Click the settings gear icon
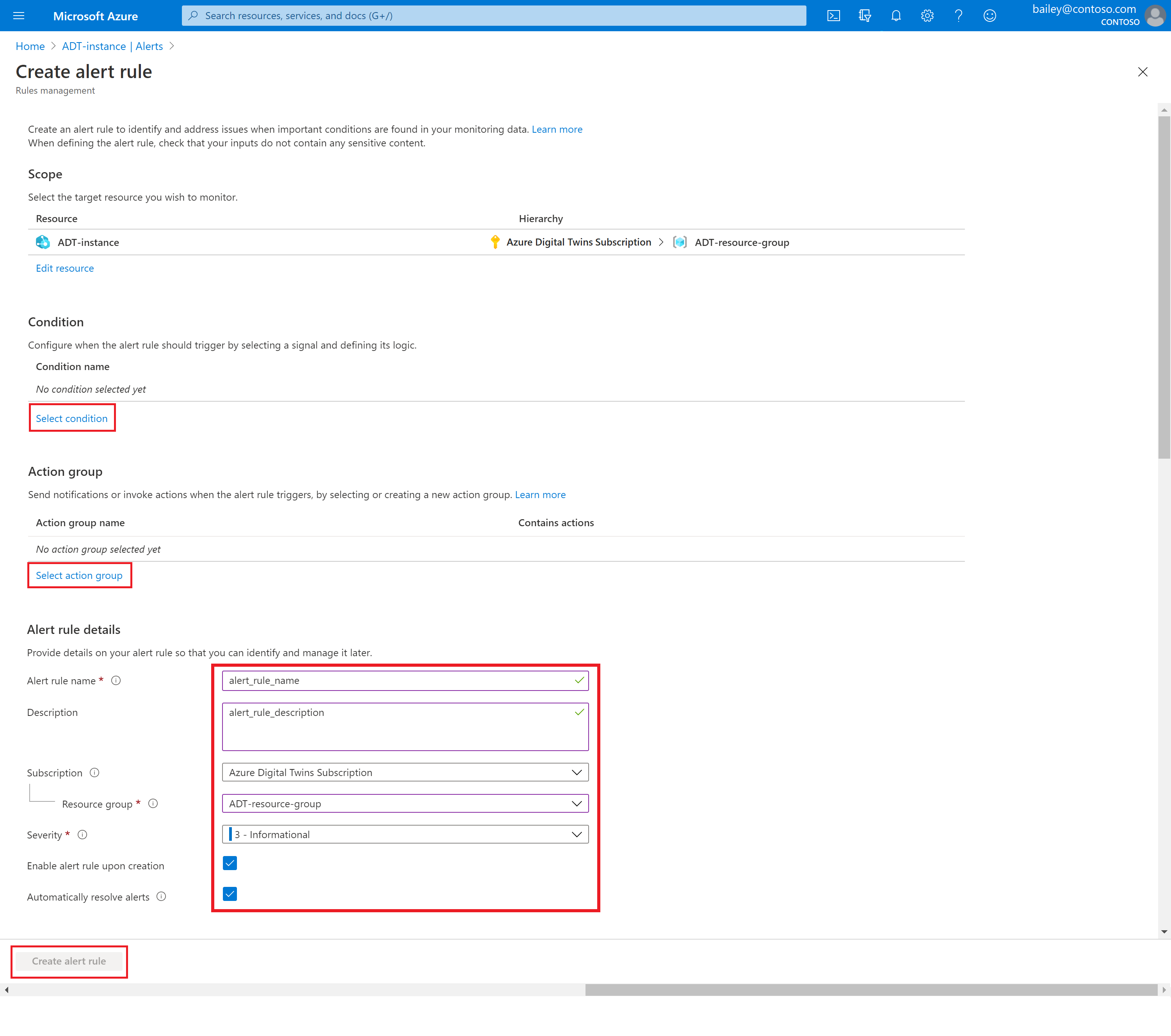The height and width of the screenshot is (1036, 1171). (x=927, y=15)
